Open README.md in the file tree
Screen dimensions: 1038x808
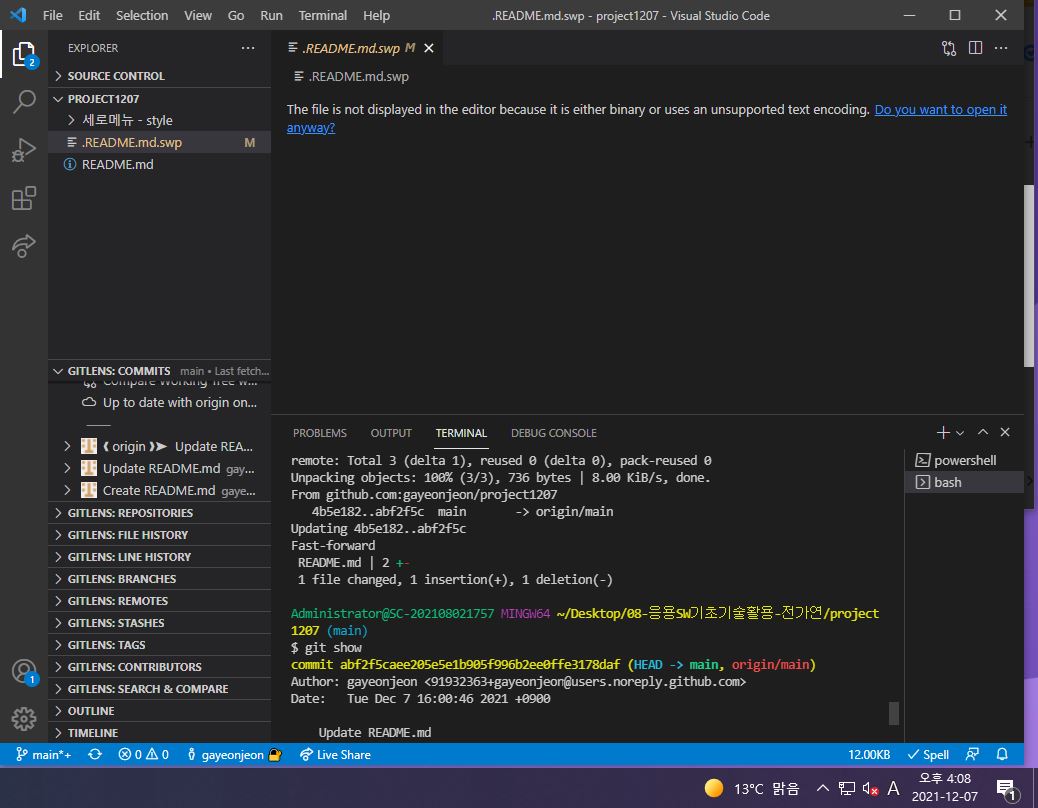[x=160, y=164]
